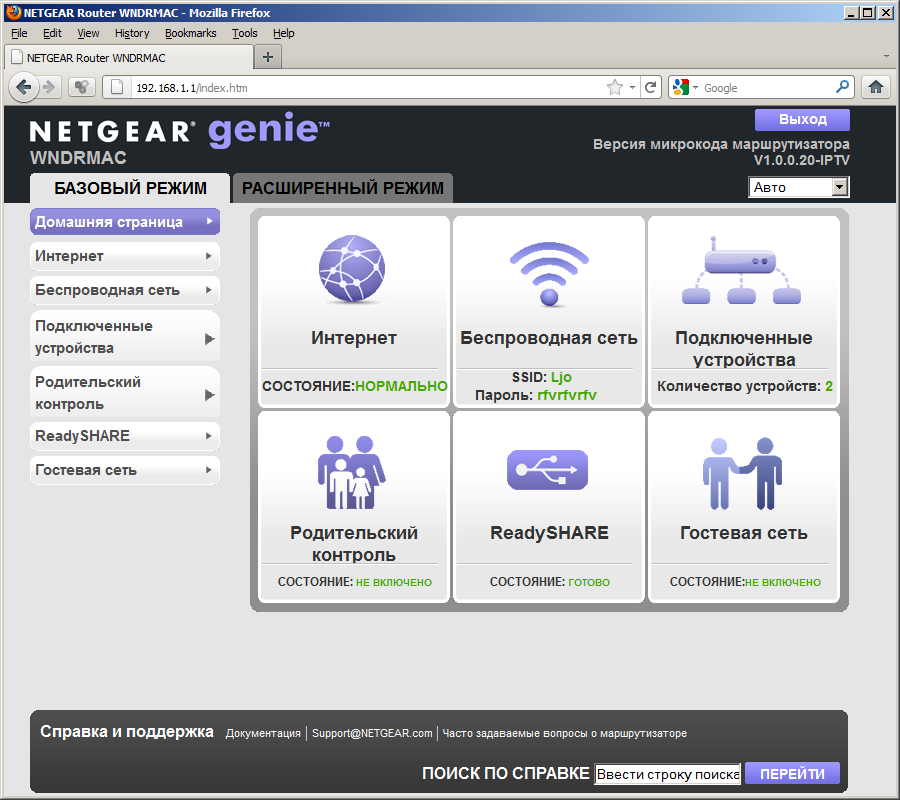Go back using Firefox back arrow
Viewport: 900px width, 800px height.
pyautogui.click(x=24, y=87)
